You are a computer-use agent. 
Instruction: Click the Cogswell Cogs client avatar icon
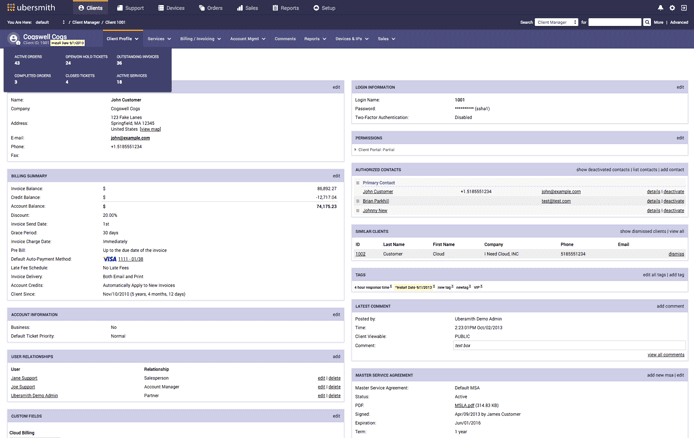(x=14, y=39)
